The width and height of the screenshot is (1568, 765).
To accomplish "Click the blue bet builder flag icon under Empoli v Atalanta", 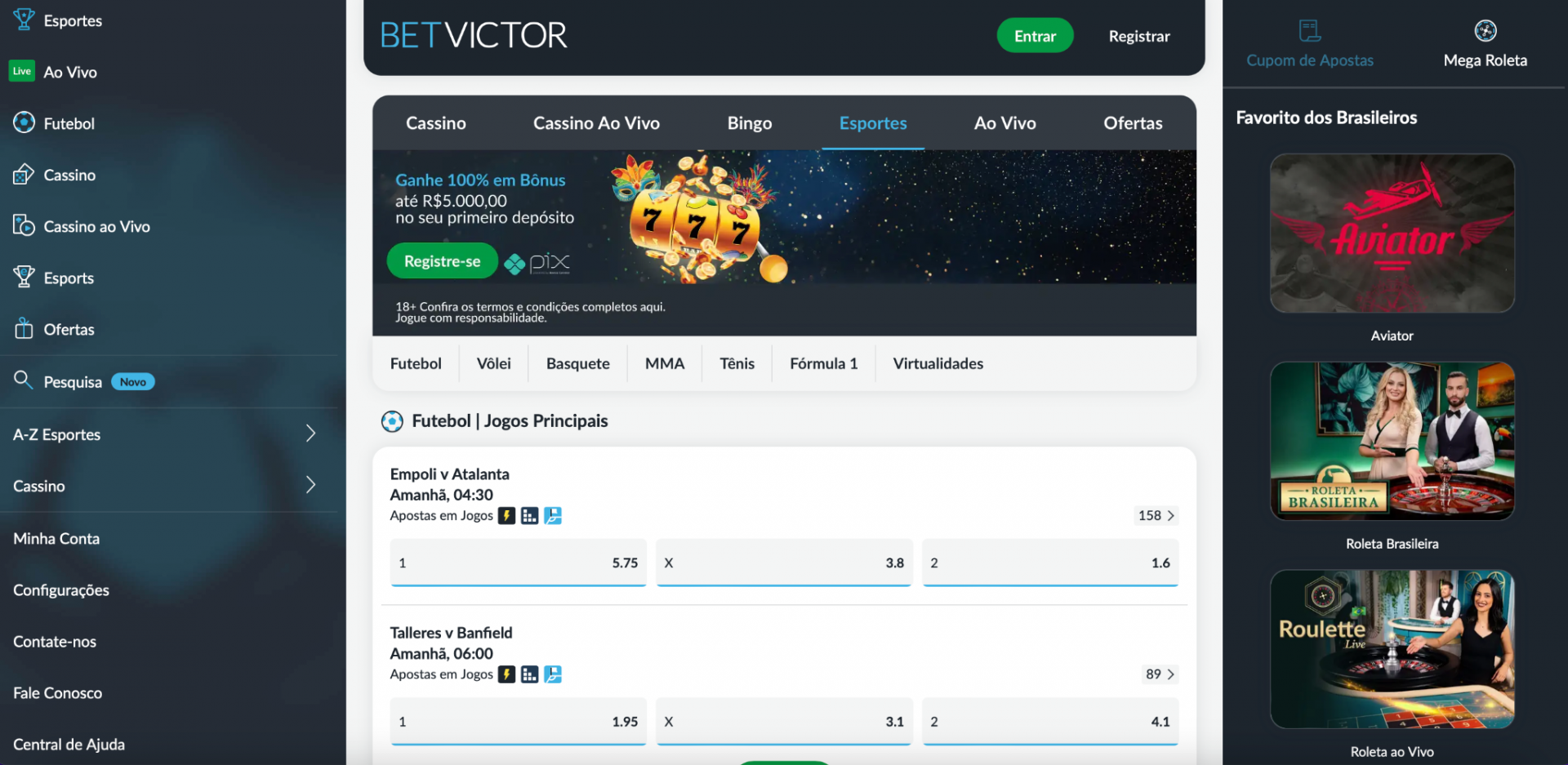I will (555, 515).
